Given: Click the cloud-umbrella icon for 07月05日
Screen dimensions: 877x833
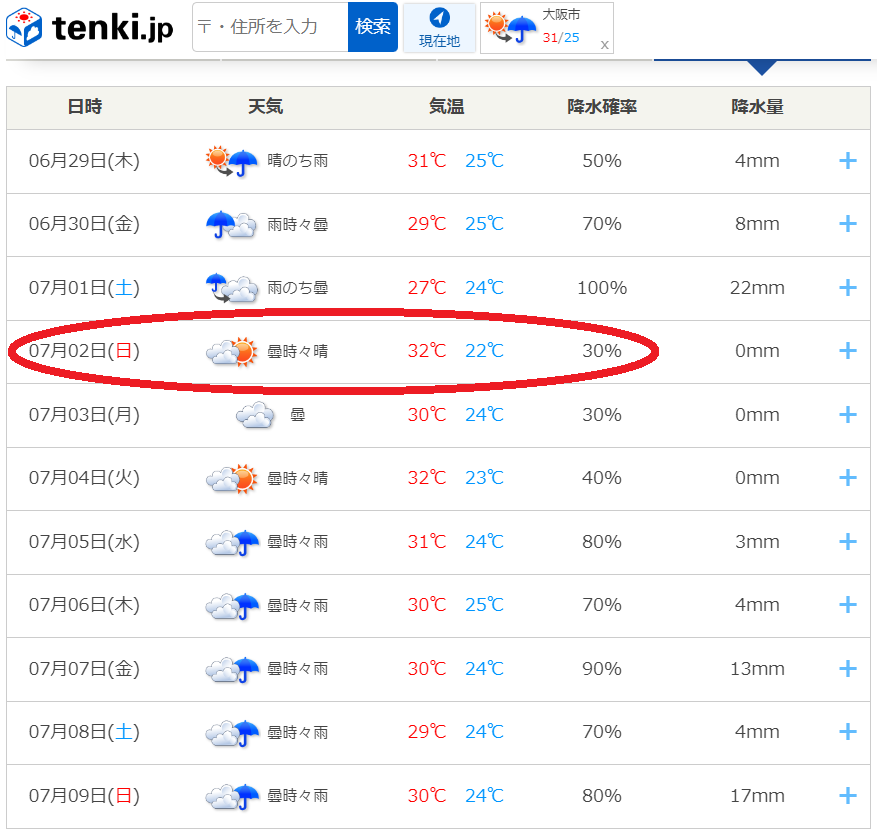Looking at the screenshot, I should tap(232, 542).
